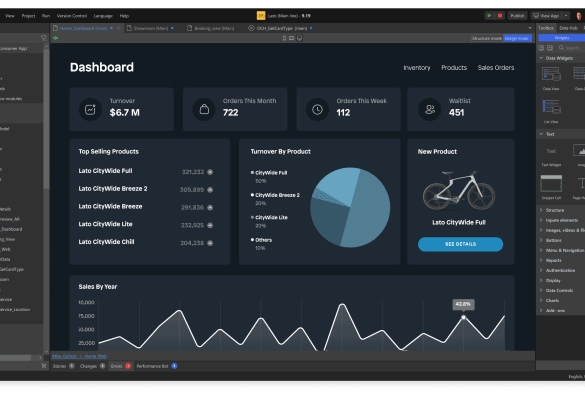
Task: Click the Products navigation link
Action: point(454,68)
